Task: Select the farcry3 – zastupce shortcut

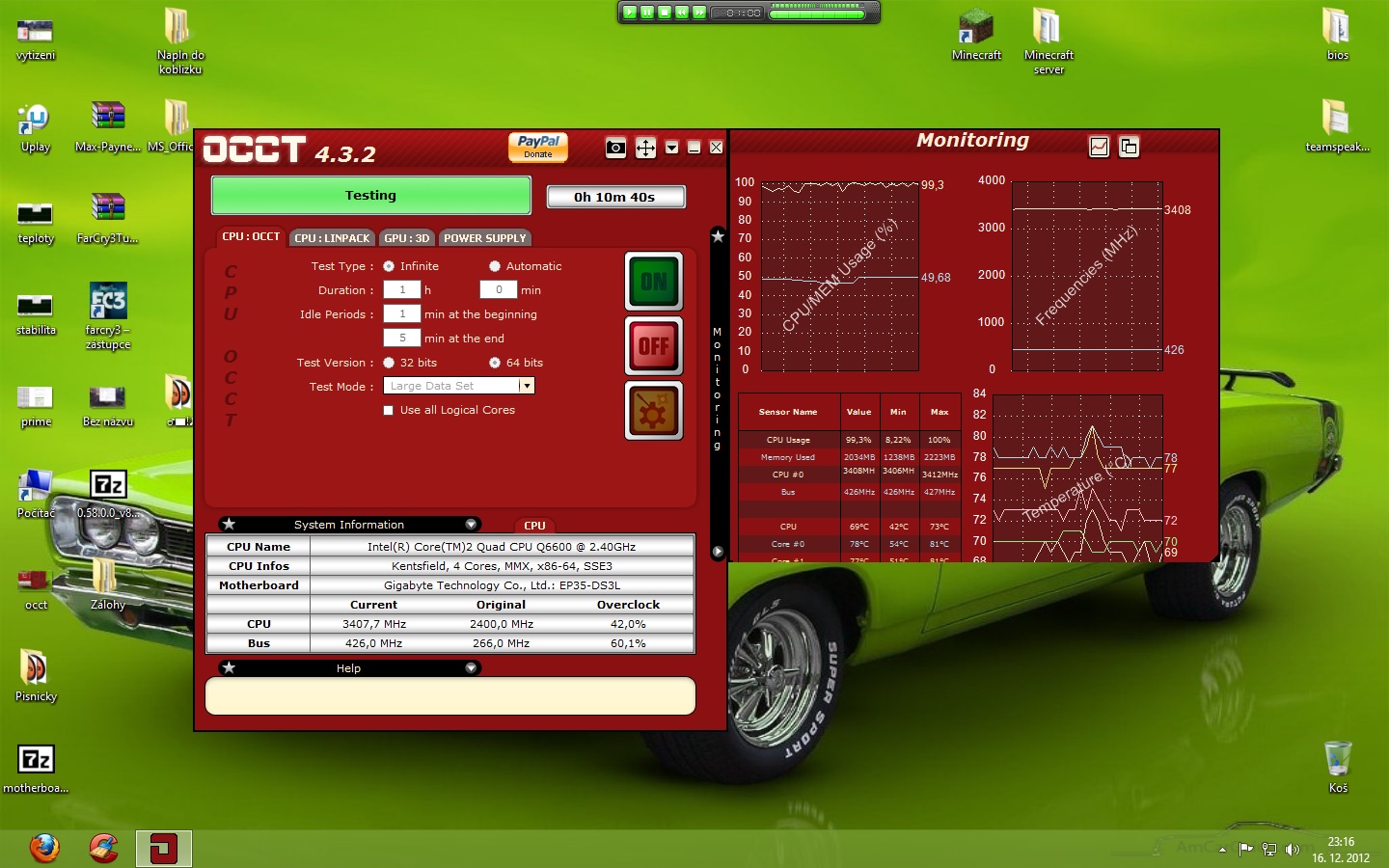Action: tap(108, 316)
